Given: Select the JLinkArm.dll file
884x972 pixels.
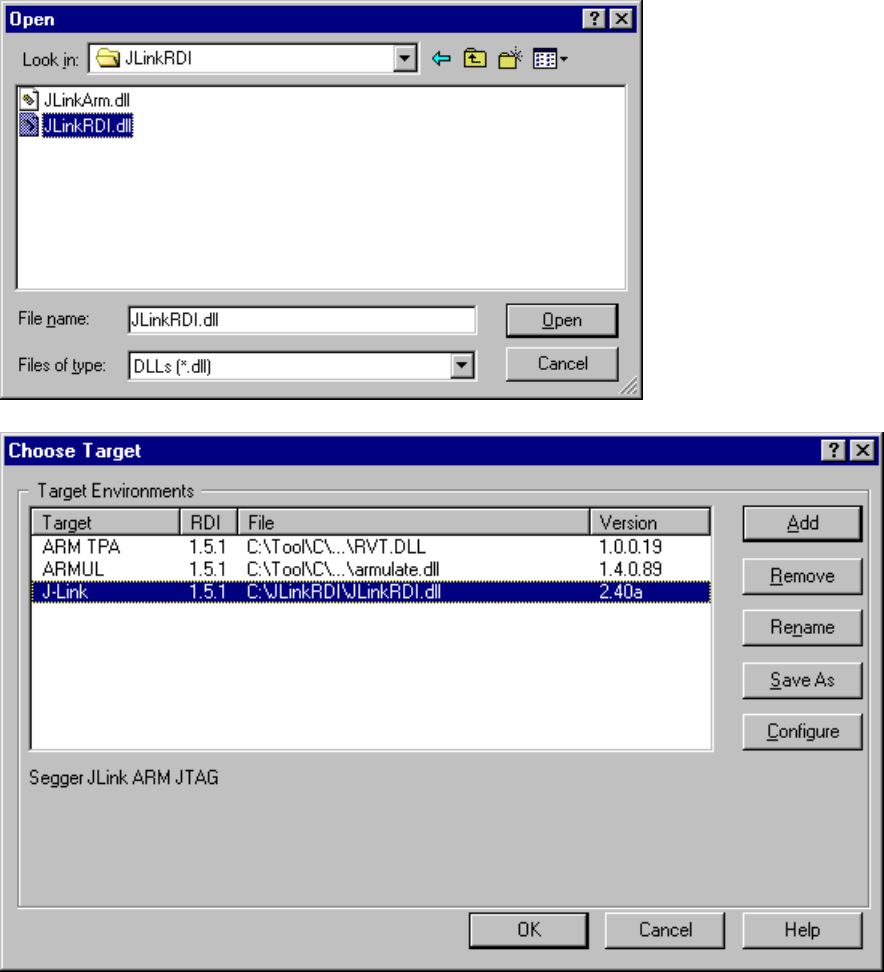Looking at the screenshot, I should (86, 100).
